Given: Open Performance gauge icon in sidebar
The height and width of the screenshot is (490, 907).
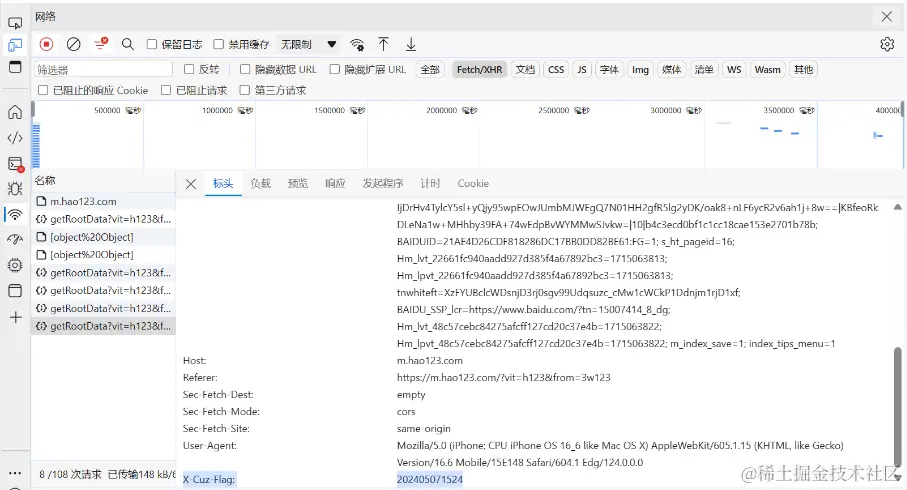Looking at the screenshot, I should (15, 239).
